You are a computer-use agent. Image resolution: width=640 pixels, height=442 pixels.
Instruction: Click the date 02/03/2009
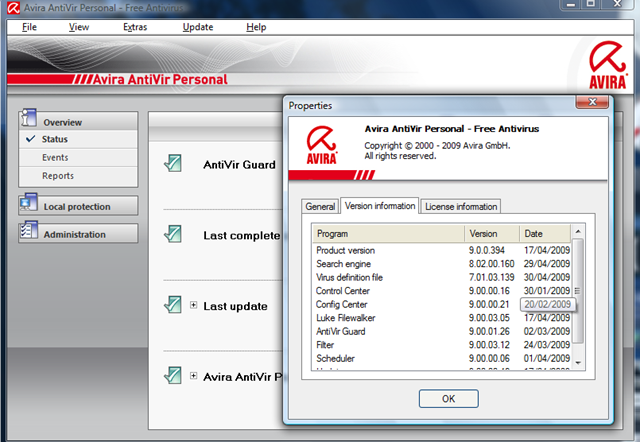pos(547,331)
